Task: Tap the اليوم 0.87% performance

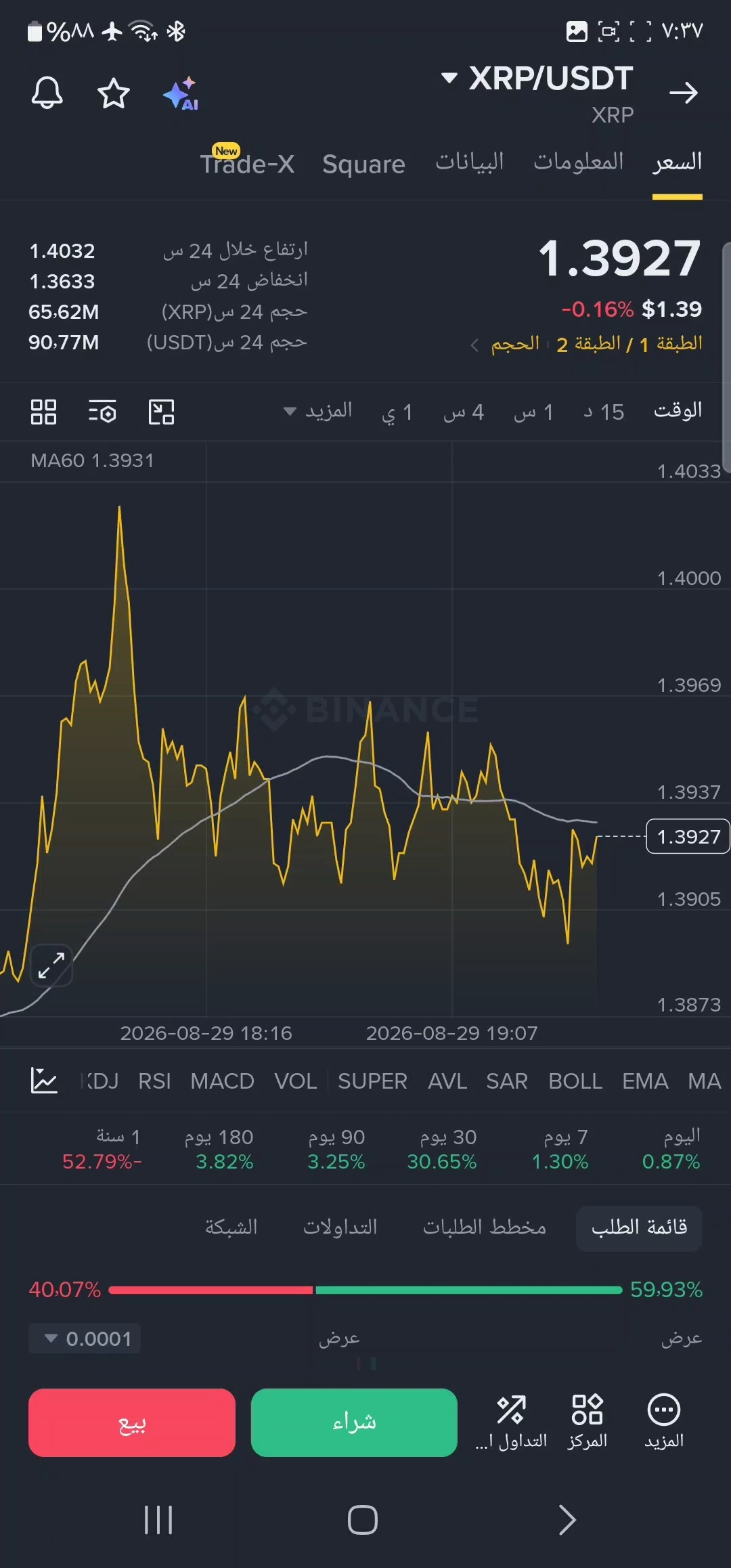Action: [671, 1150]
